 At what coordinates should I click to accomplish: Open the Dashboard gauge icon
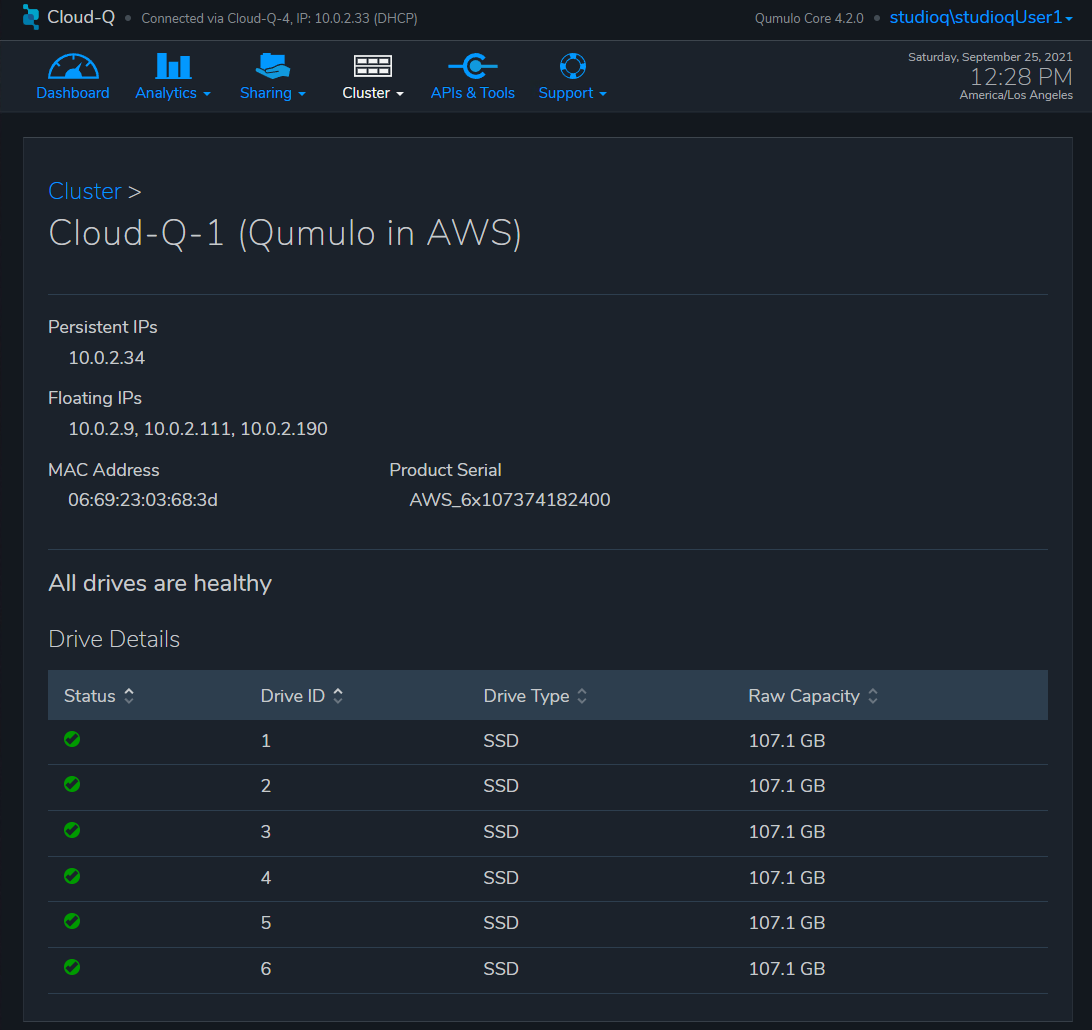(73, 66)
